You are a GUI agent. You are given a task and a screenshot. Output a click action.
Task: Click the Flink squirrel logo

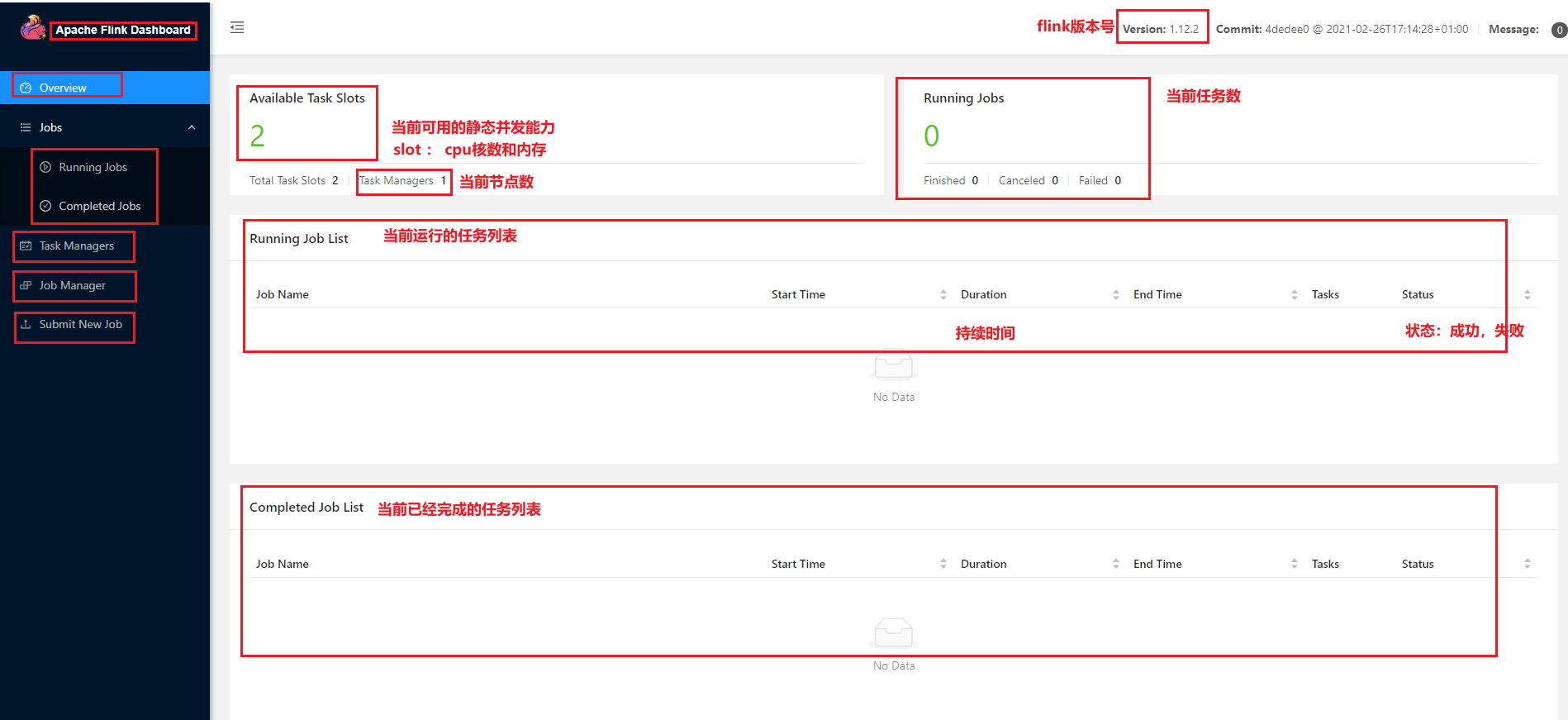point(33,27)
